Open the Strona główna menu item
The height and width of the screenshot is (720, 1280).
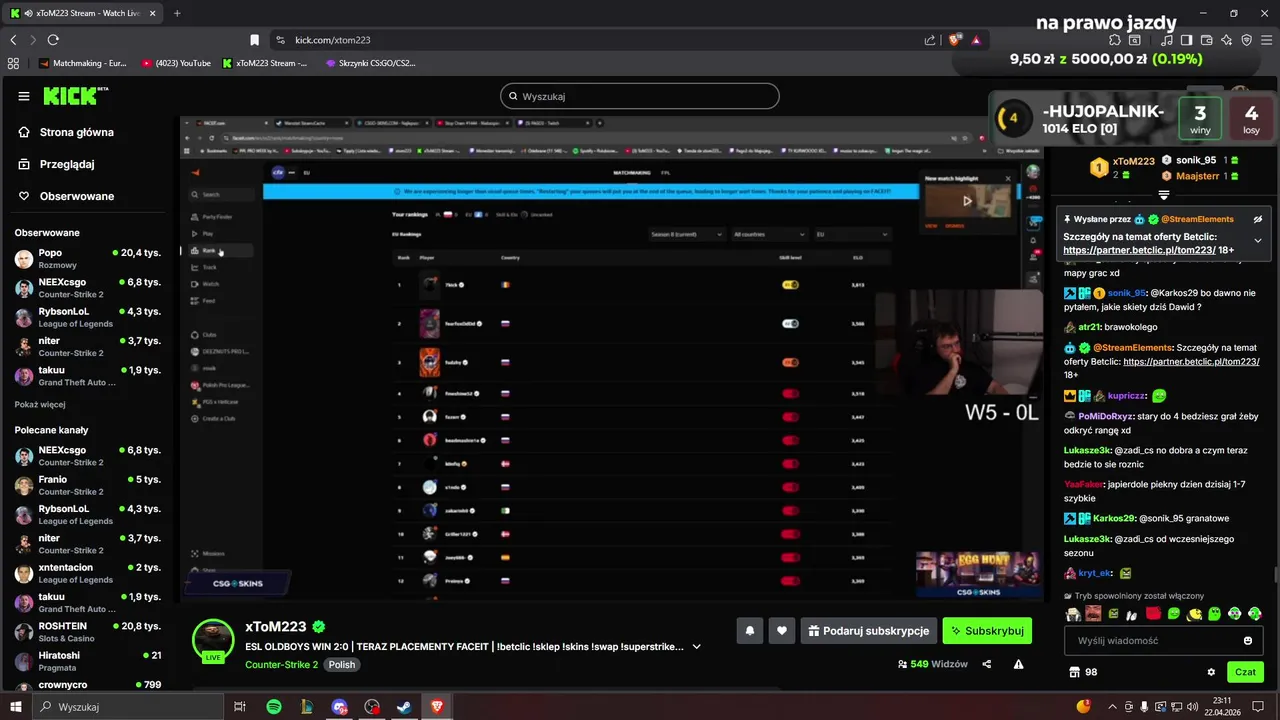click(x=66, y=132)
